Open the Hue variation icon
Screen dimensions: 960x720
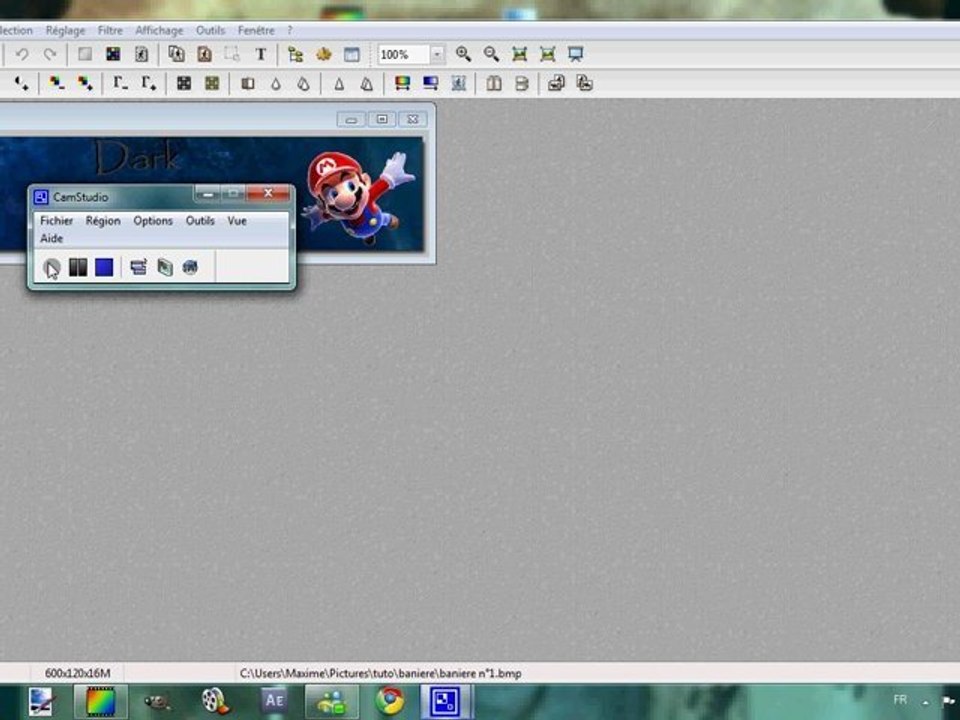[x=402, y=83]
